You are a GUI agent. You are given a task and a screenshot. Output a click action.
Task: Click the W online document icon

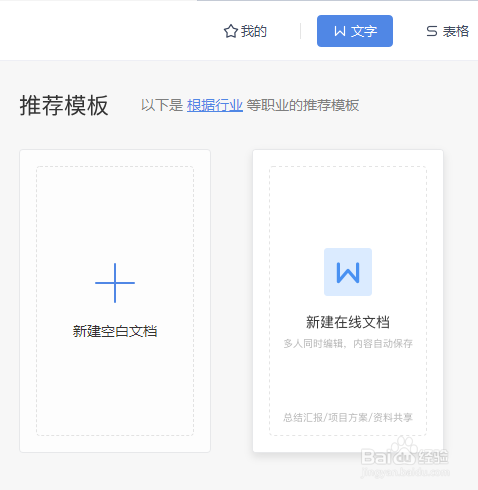coord(348,272)
